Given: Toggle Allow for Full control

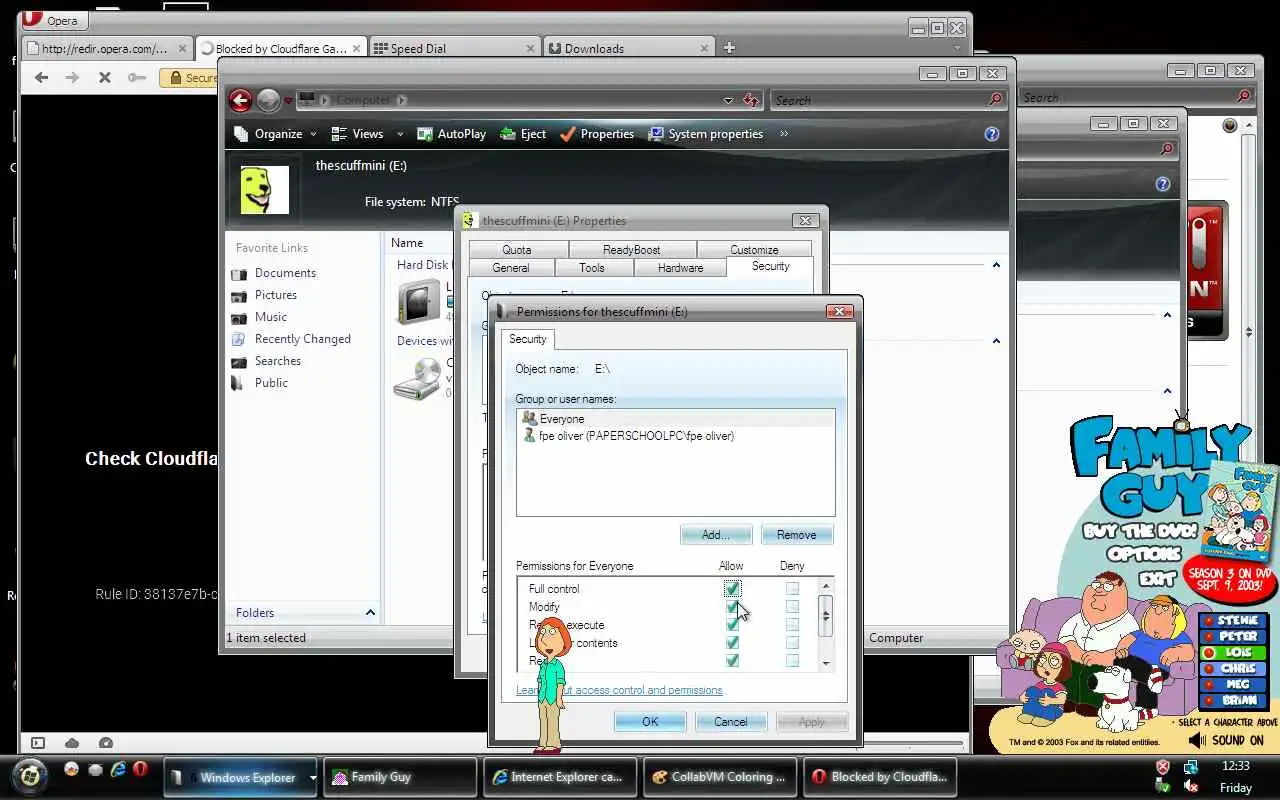Looking at the screenshot, I should [732, 589].
